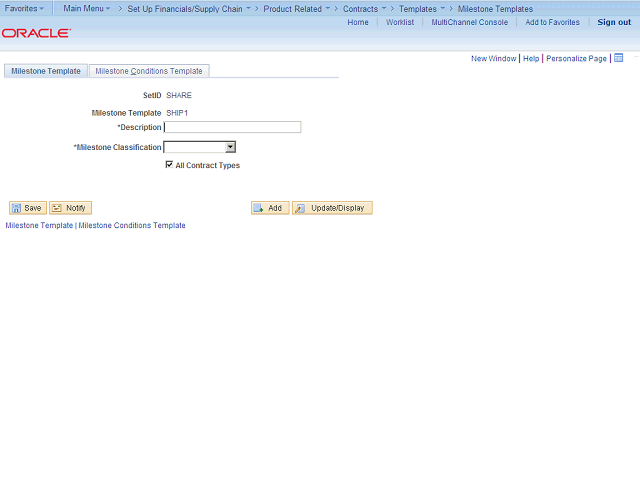Viewport: 640px width, 480px height.
Task: Click the Add to Favorites link
Action: click(552, 22)
